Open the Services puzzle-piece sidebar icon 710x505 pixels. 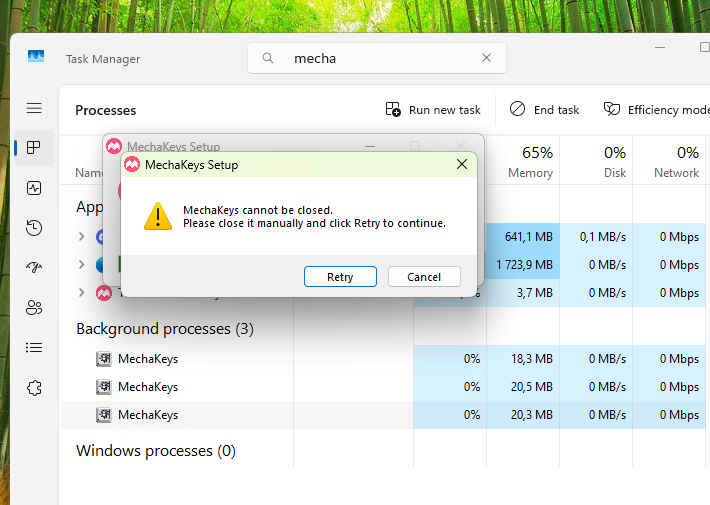click(x=34, y=388)
